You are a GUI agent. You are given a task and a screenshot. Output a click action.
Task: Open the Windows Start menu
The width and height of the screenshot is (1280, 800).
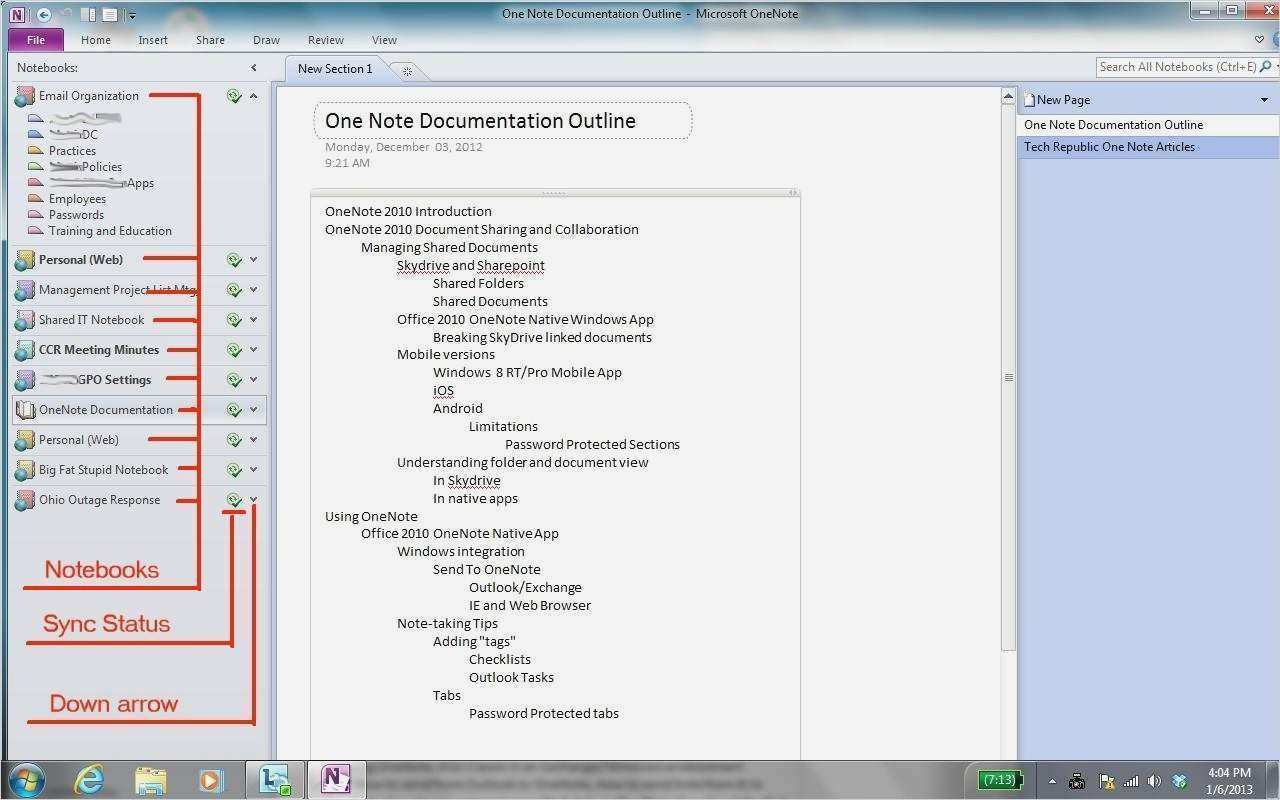click(25, 779)
